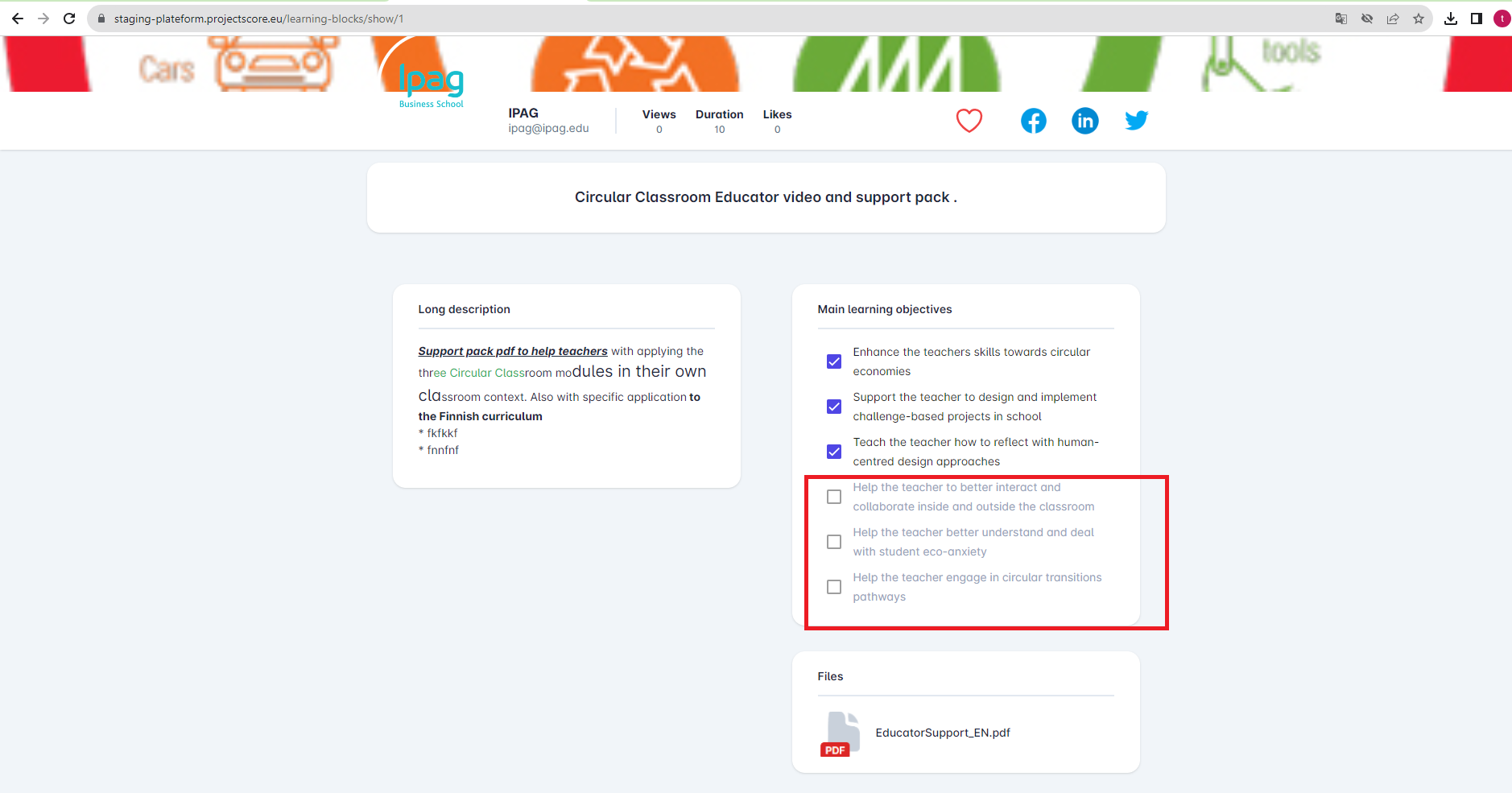Click 'Support pack pdf to help teachers' link
The width and height of the screenshot is (1512, 793).
(x=512, y=351)
